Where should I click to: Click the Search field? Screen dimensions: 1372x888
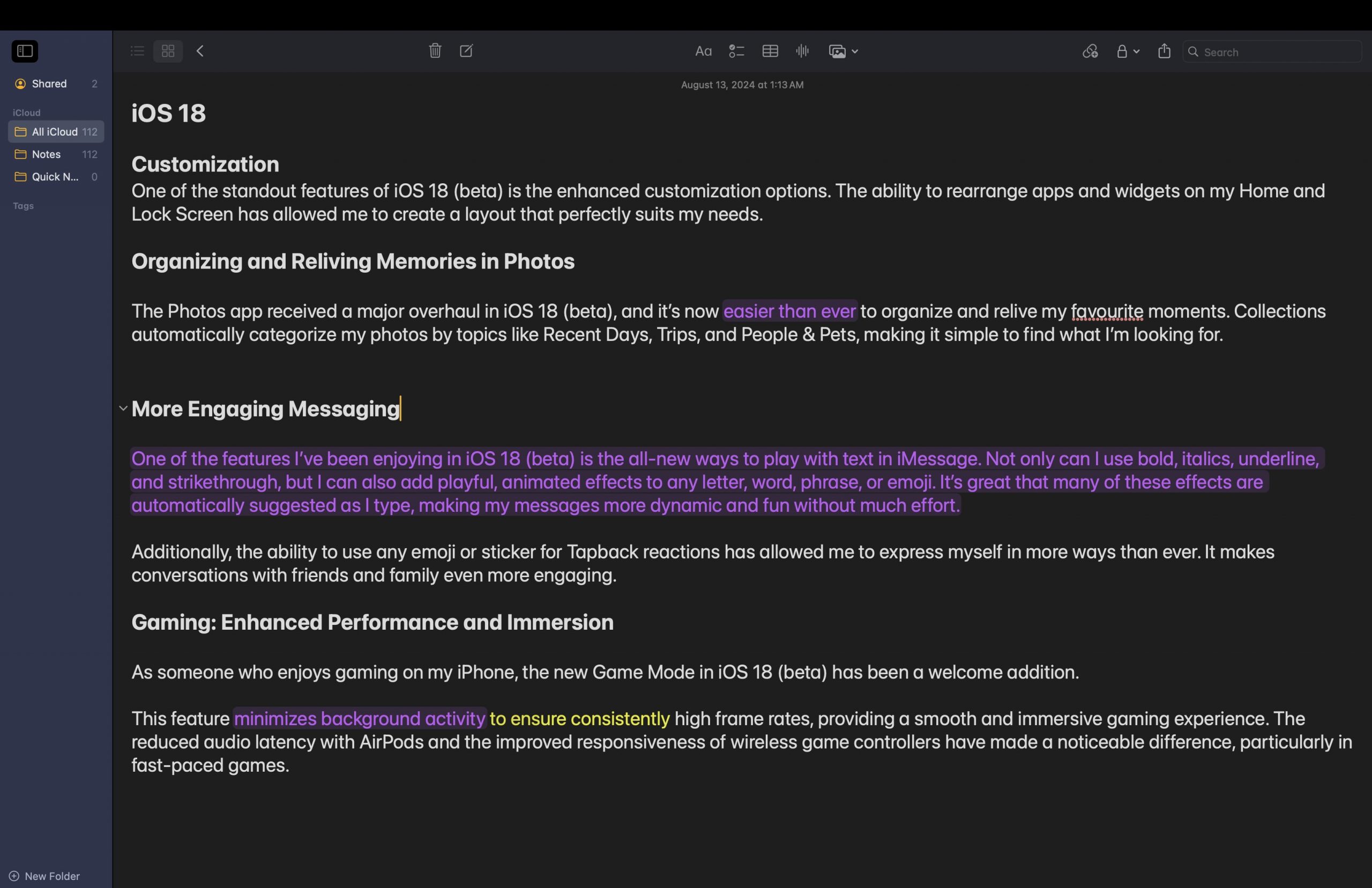tap(1272, 52)
